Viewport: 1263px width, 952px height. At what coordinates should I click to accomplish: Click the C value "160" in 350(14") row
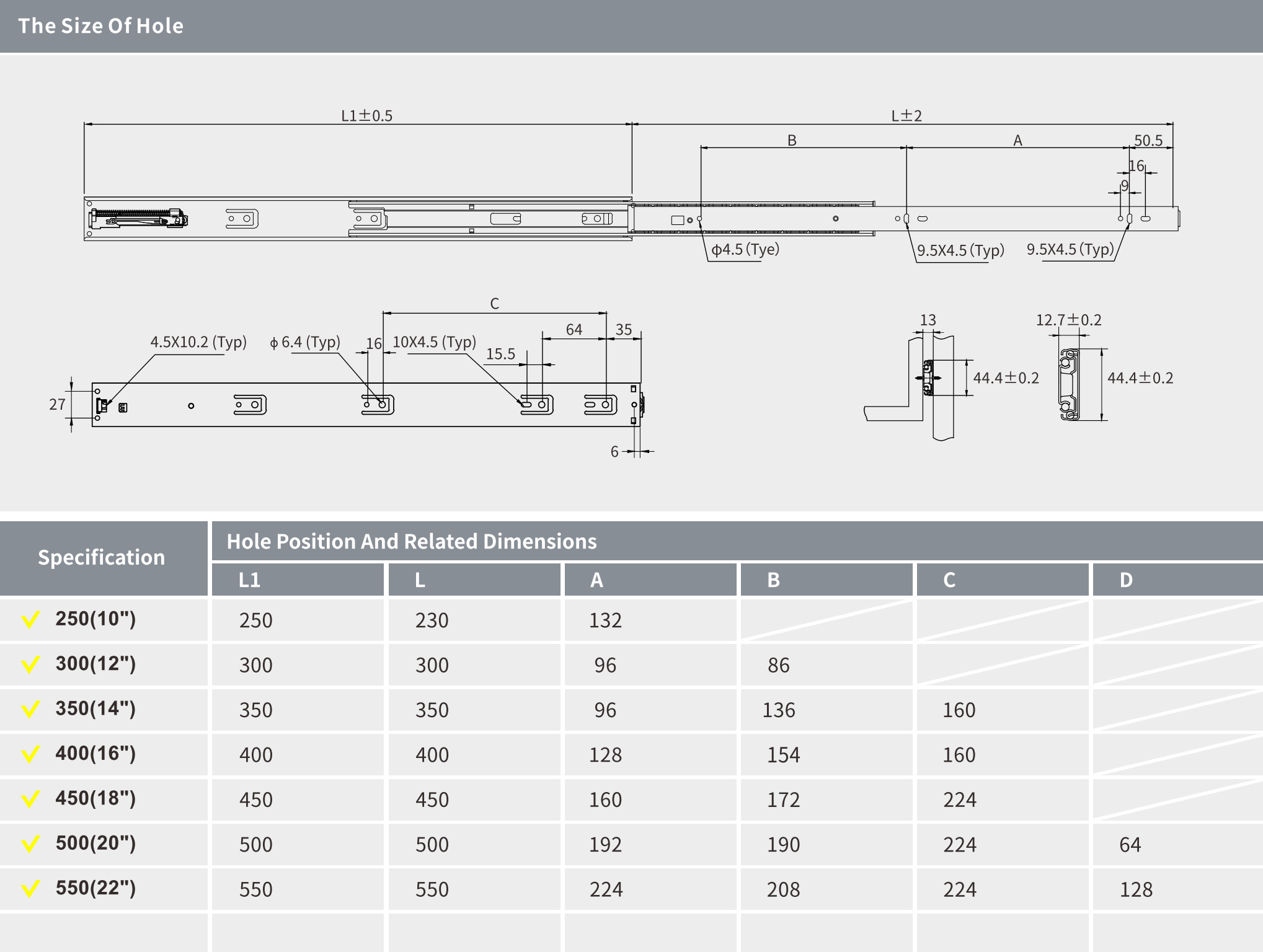click(959, 710)
